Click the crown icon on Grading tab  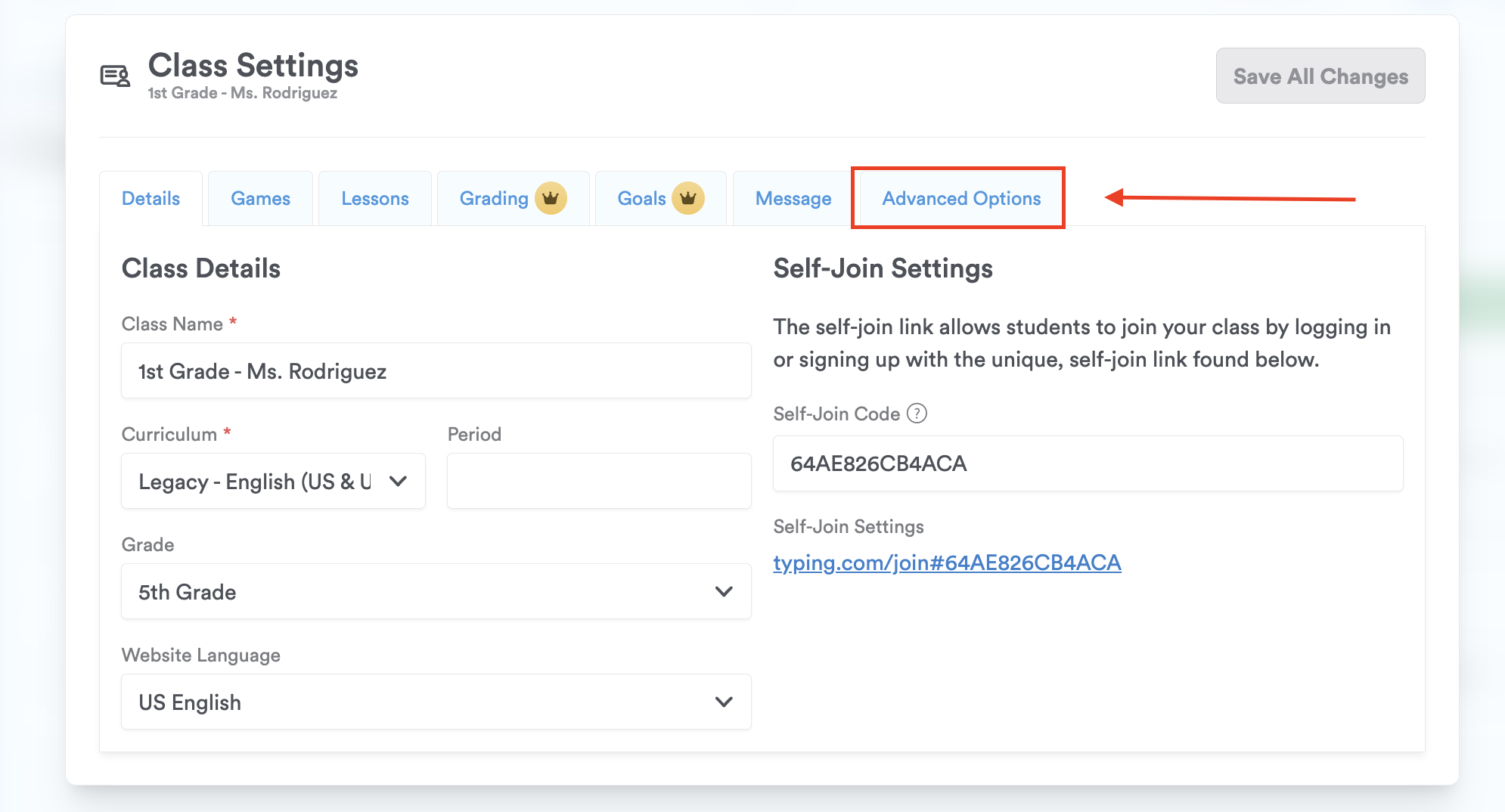(x=551, y=198)
